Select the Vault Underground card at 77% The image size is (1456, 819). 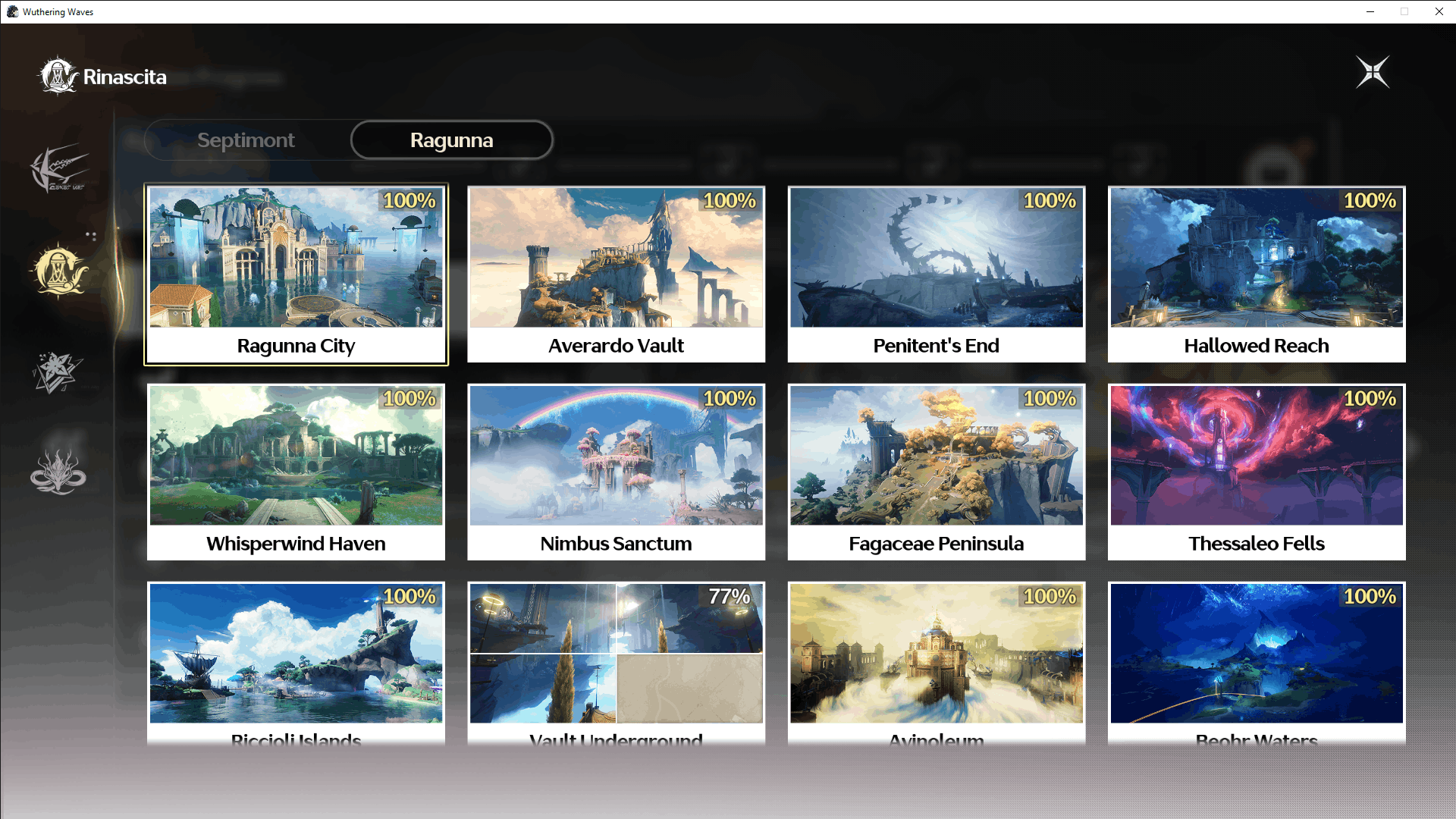click(617, 664)
